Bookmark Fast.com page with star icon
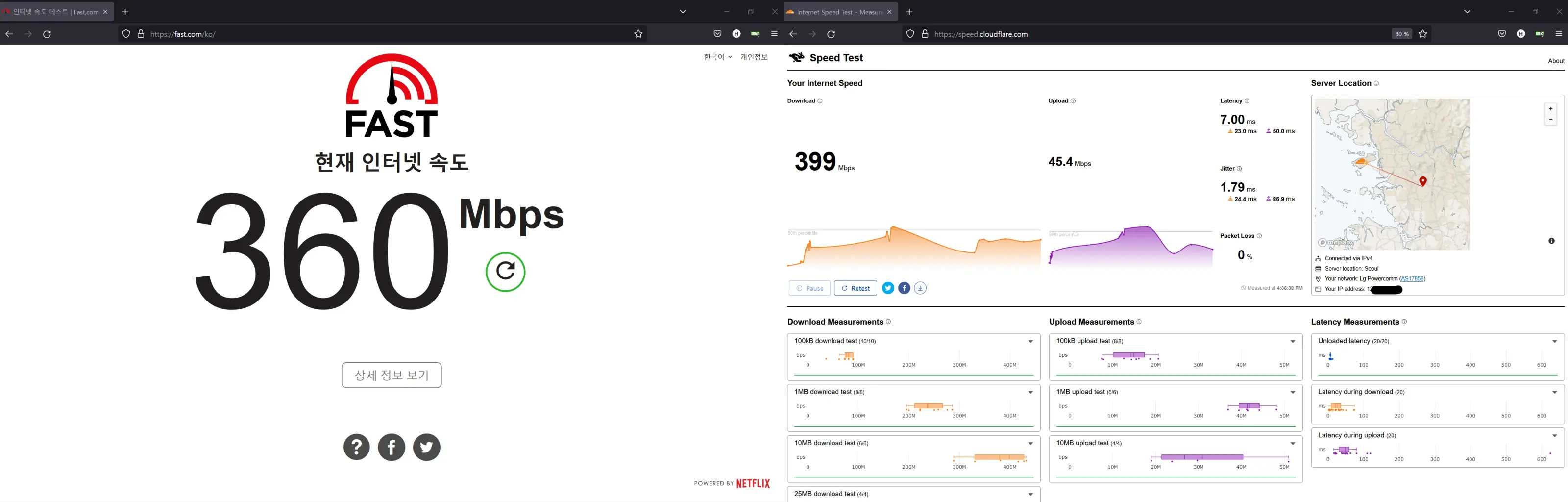 coord(638,34)
